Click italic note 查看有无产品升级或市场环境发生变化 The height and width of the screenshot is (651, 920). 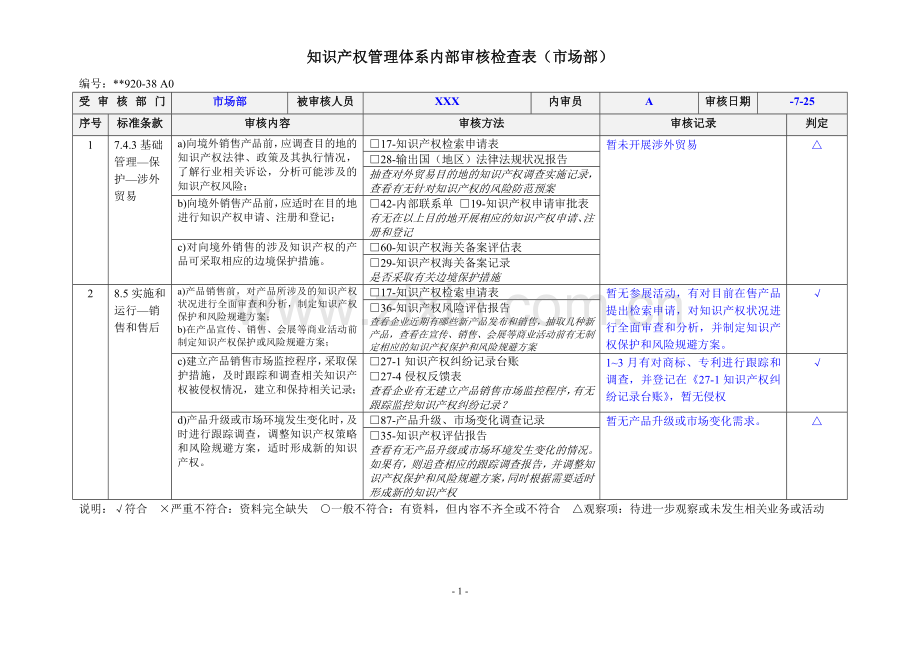click(x=481, y=471)
